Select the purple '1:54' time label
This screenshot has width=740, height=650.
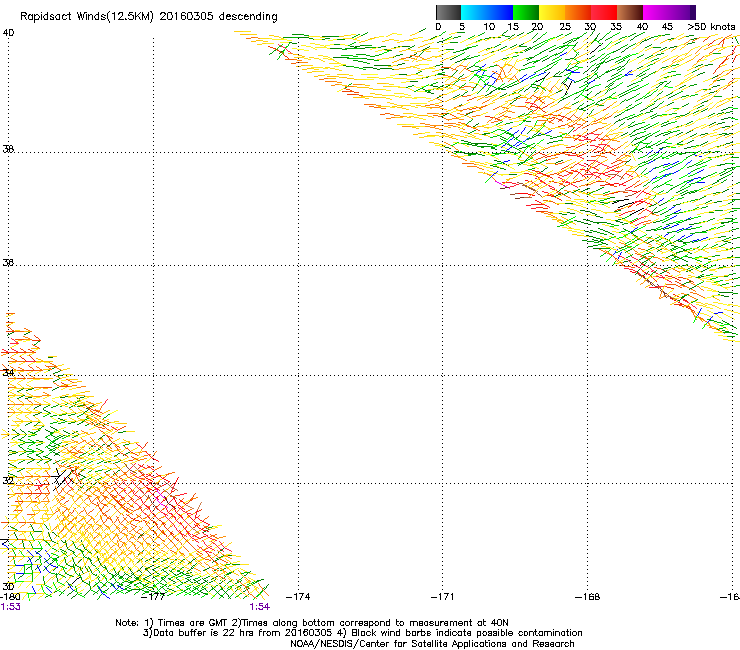click(x=260, y=607)
